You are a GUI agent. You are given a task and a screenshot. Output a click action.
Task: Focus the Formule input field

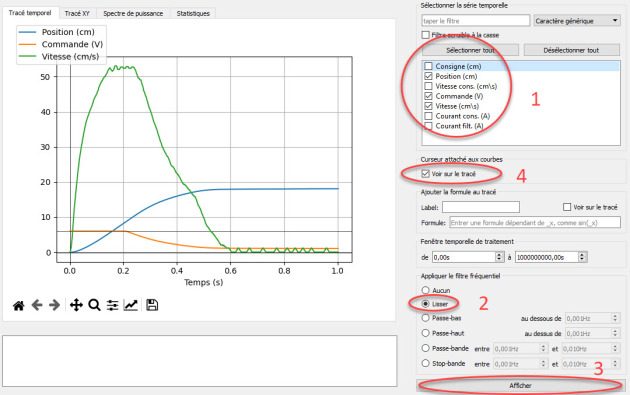[x=535, y=223]
